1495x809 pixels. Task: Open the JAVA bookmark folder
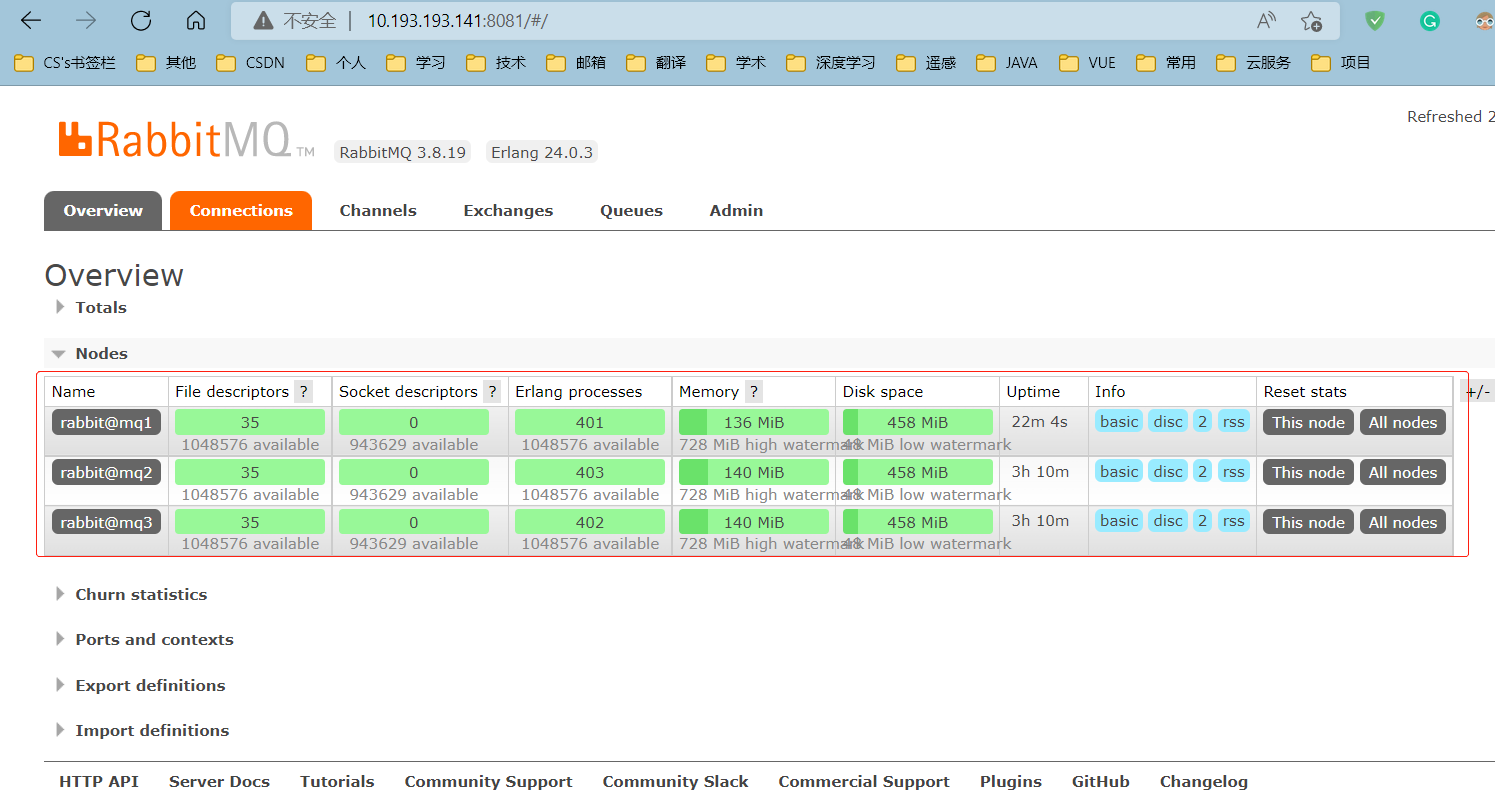1007,63
